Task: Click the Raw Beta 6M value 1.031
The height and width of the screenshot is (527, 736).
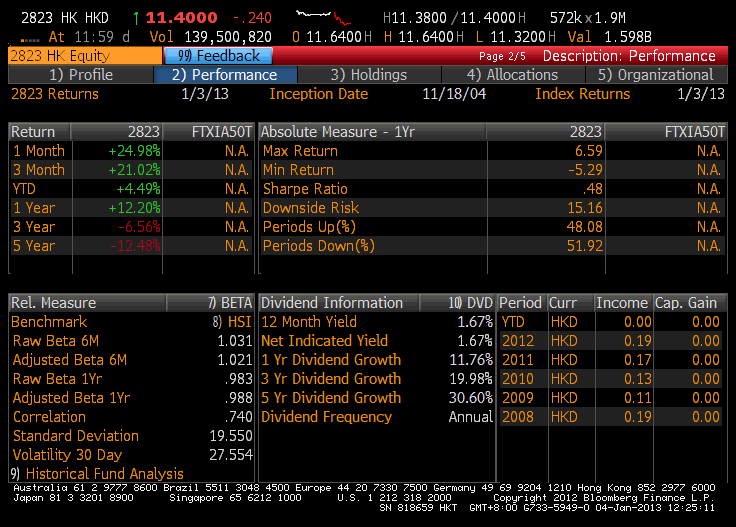Action: click(235, 341)
